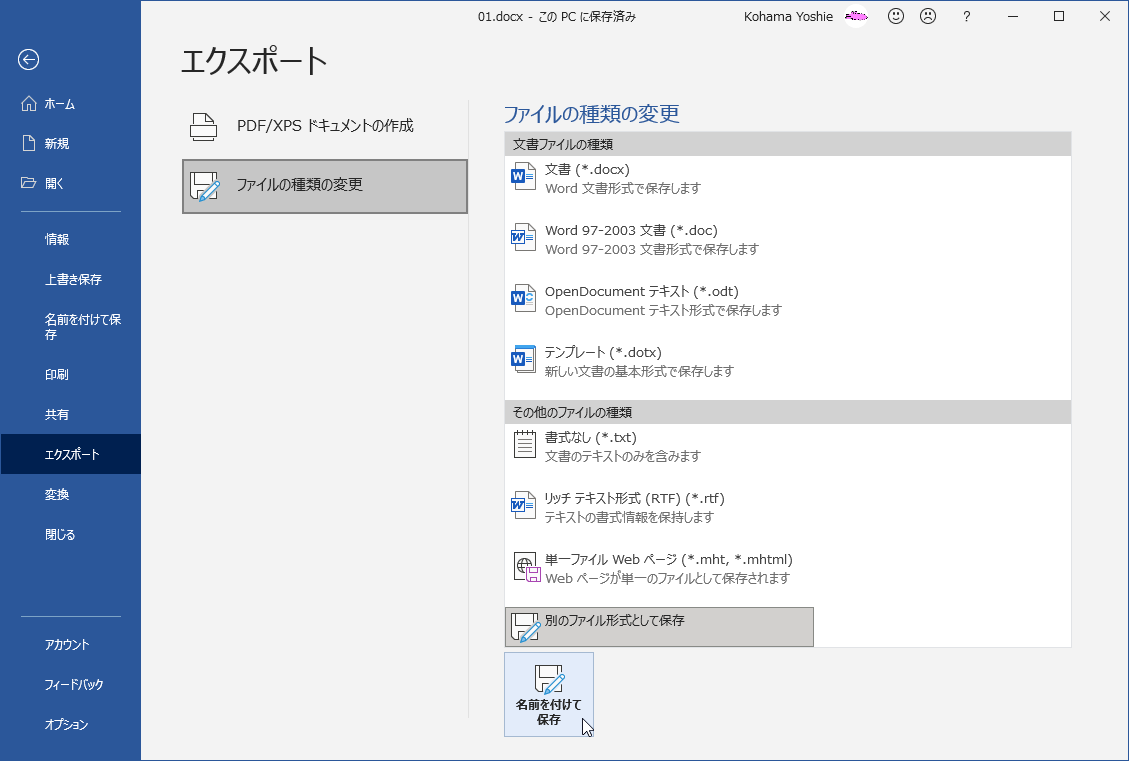Click the 文書ファイルの種類 section header
This screenshot has width=1129, height=761.
tap(788, 144)
